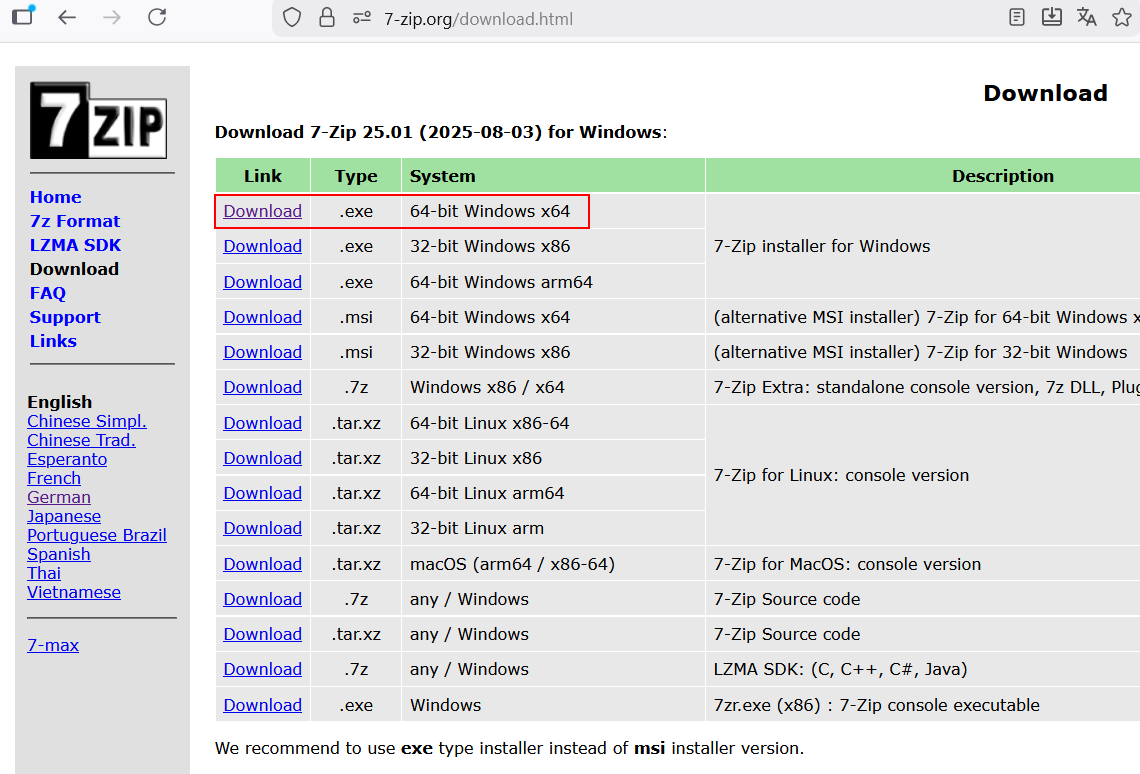Screen dimensions: 1140x774
Task: Download the 64-bit Windows arm64 .exe installer
Action: [262, 282]
